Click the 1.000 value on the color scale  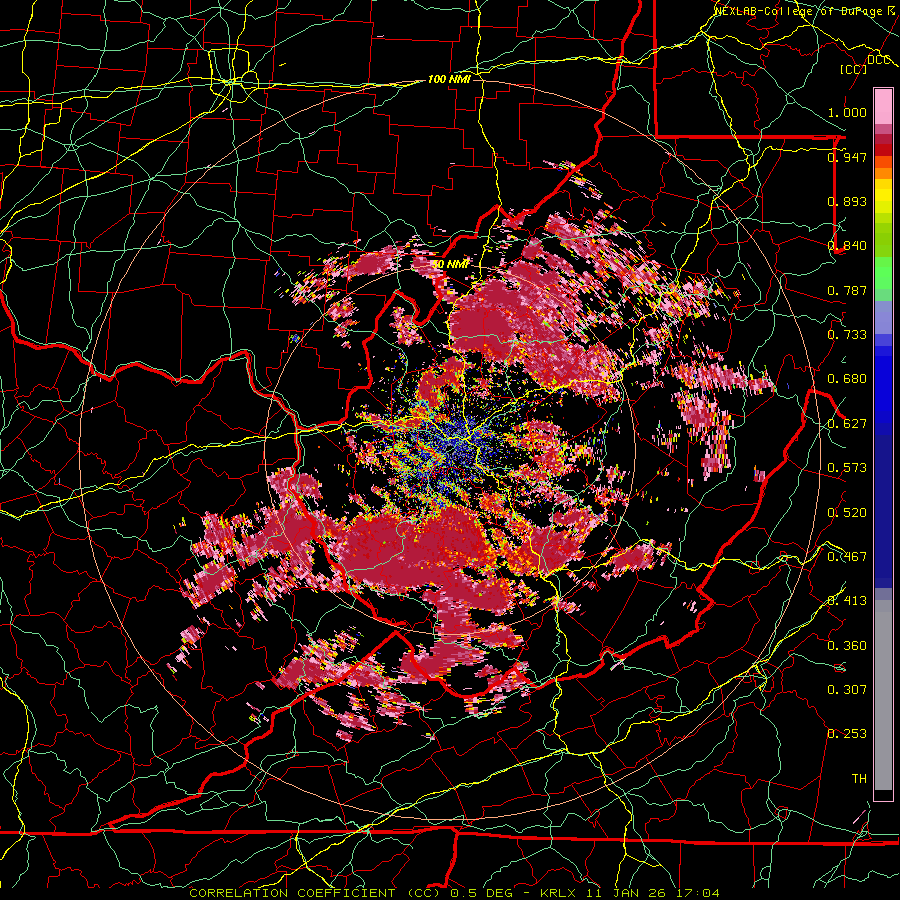847,112
